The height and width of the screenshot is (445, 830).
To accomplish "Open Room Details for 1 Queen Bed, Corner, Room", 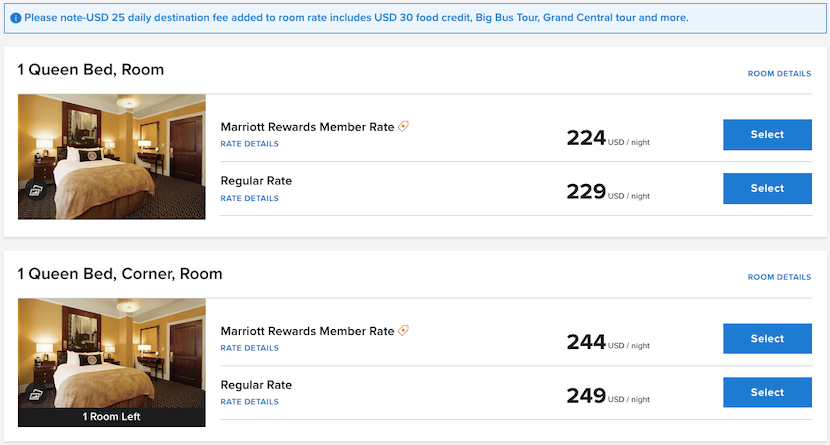I will [x=779, y=277].
